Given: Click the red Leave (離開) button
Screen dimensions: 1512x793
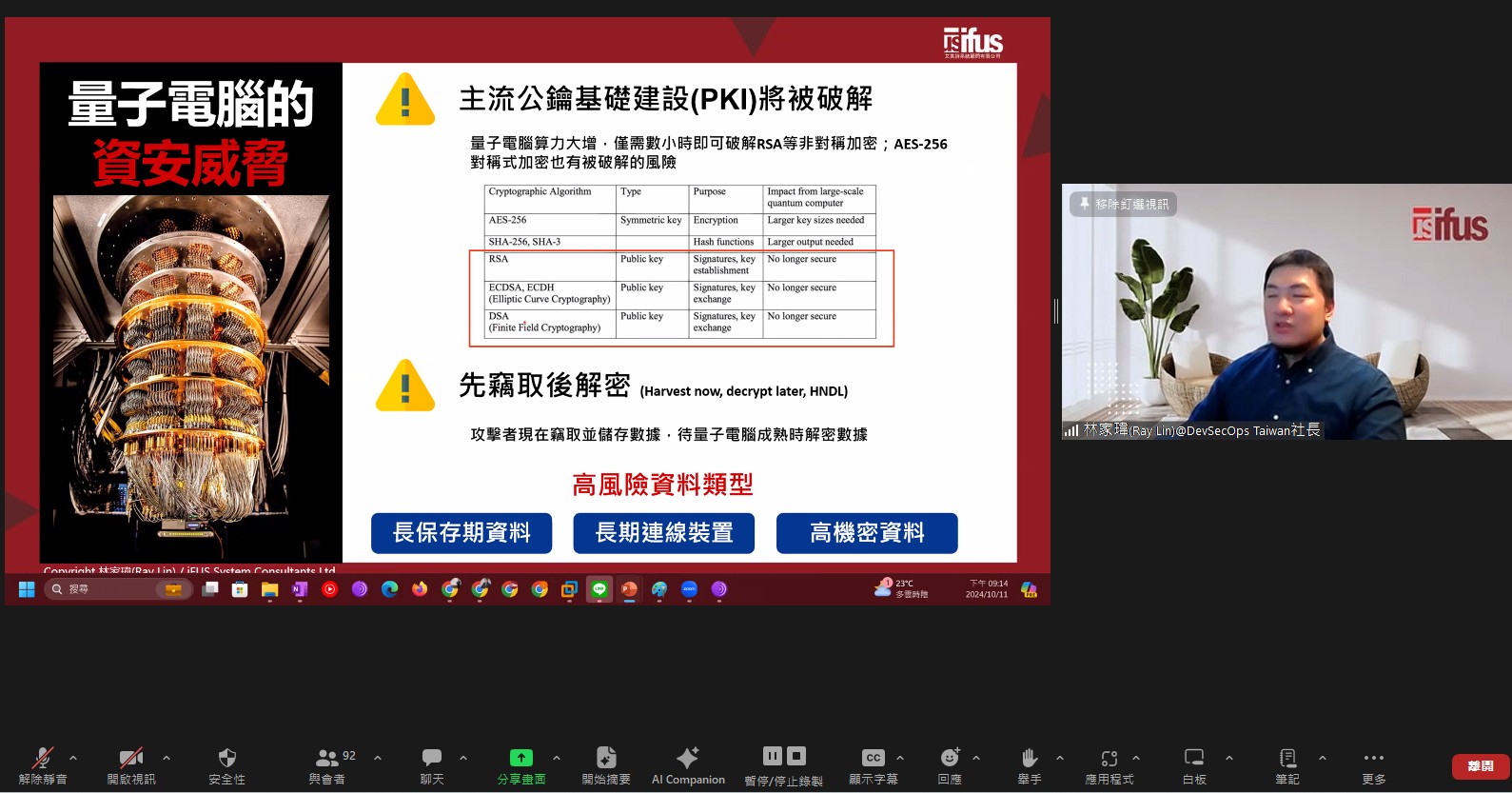Looking at the screenshot, I should pos(1480,766).
